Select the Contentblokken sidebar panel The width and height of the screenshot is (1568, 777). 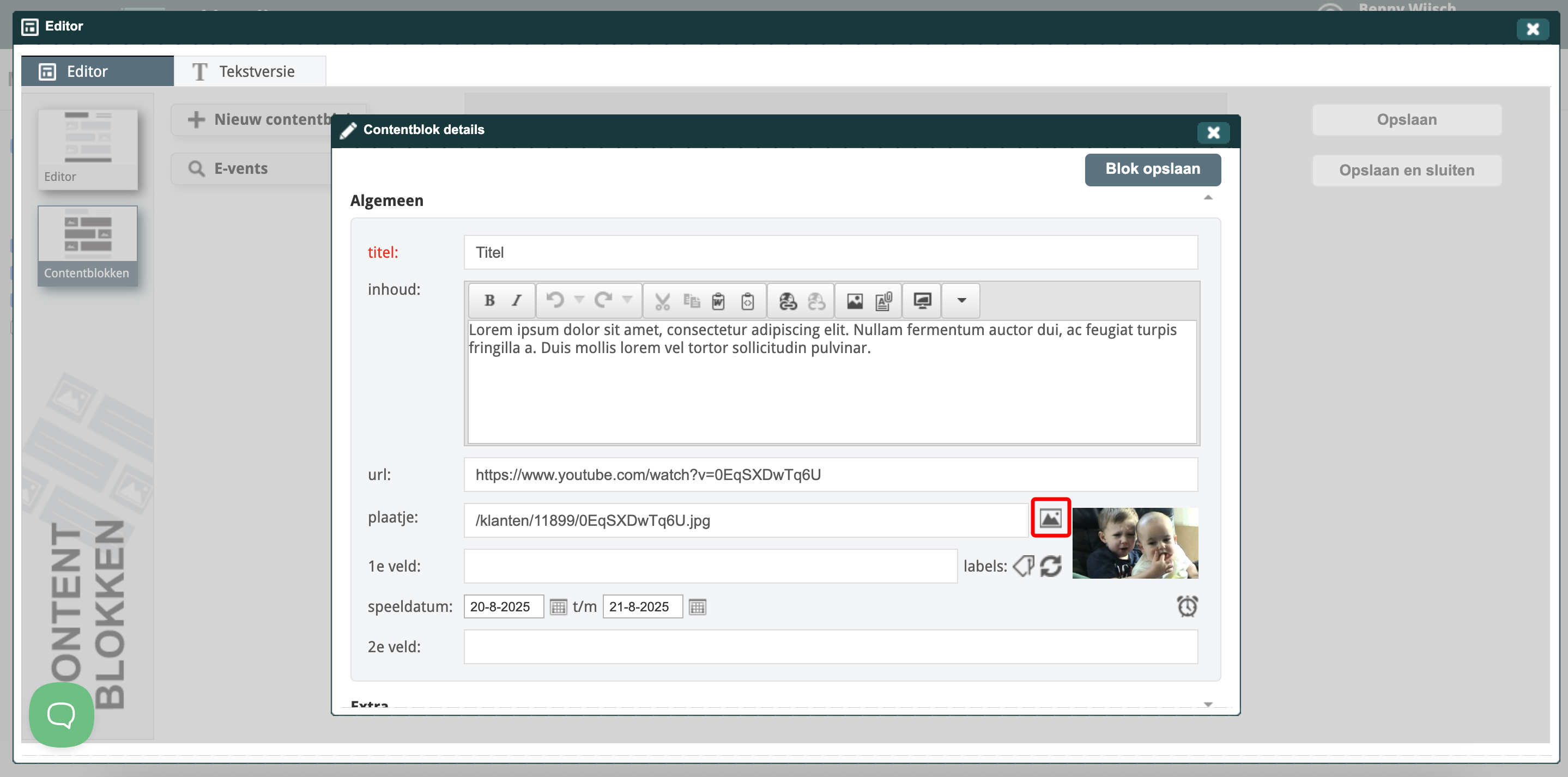(x=88, y=246)
